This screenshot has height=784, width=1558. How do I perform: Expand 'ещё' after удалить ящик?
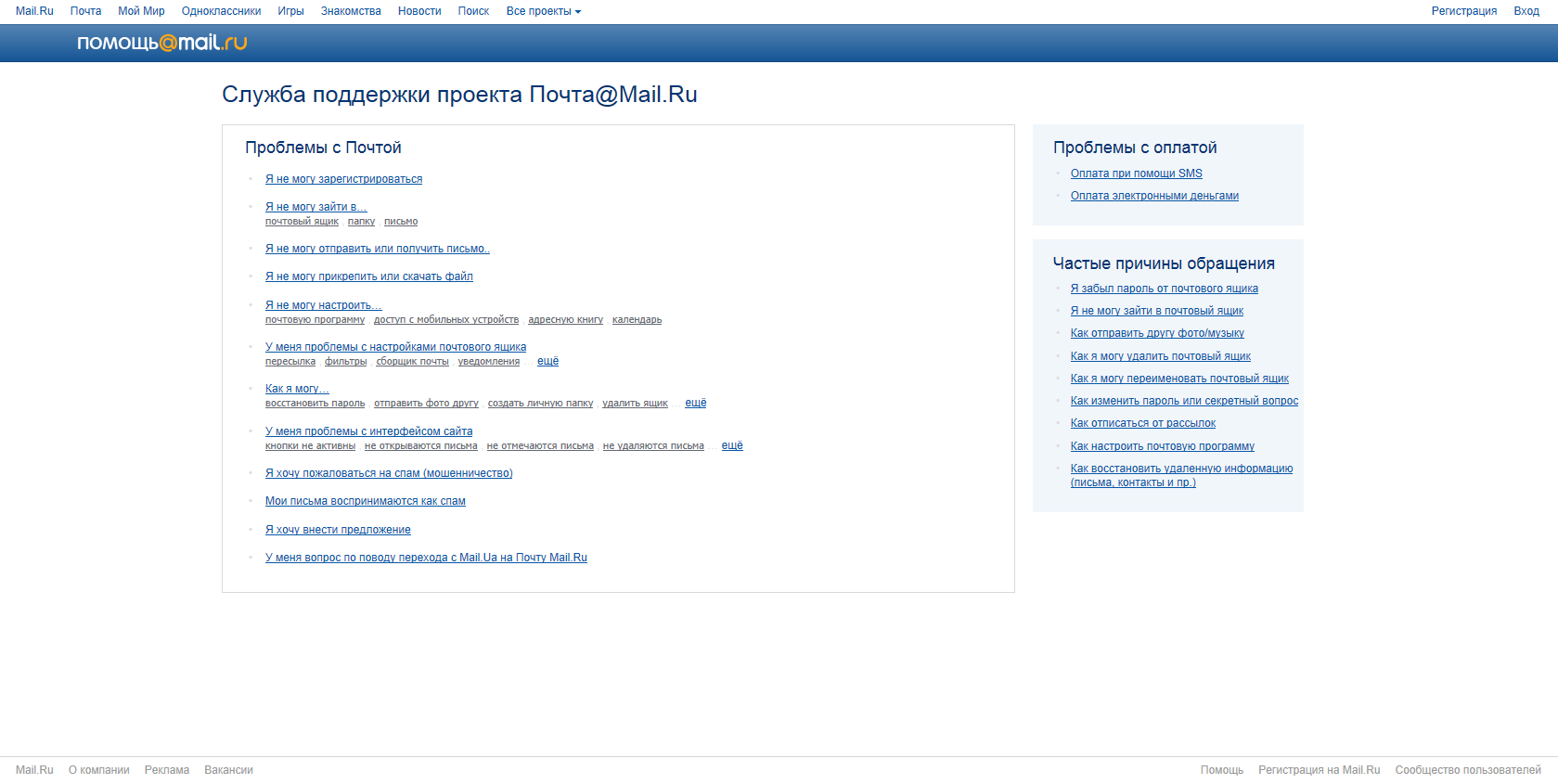click(696, 403)
